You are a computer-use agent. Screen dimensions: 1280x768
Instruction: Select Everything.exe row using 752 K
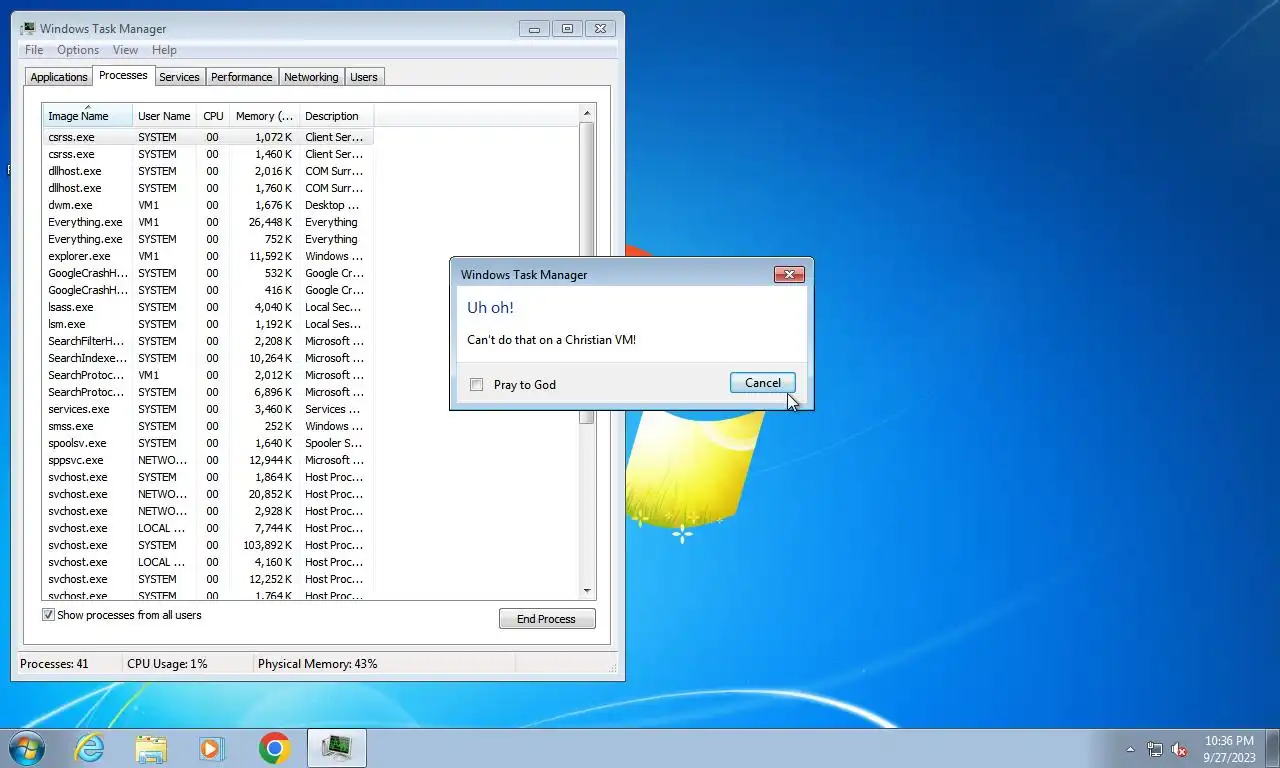click(x=208, y=239)
